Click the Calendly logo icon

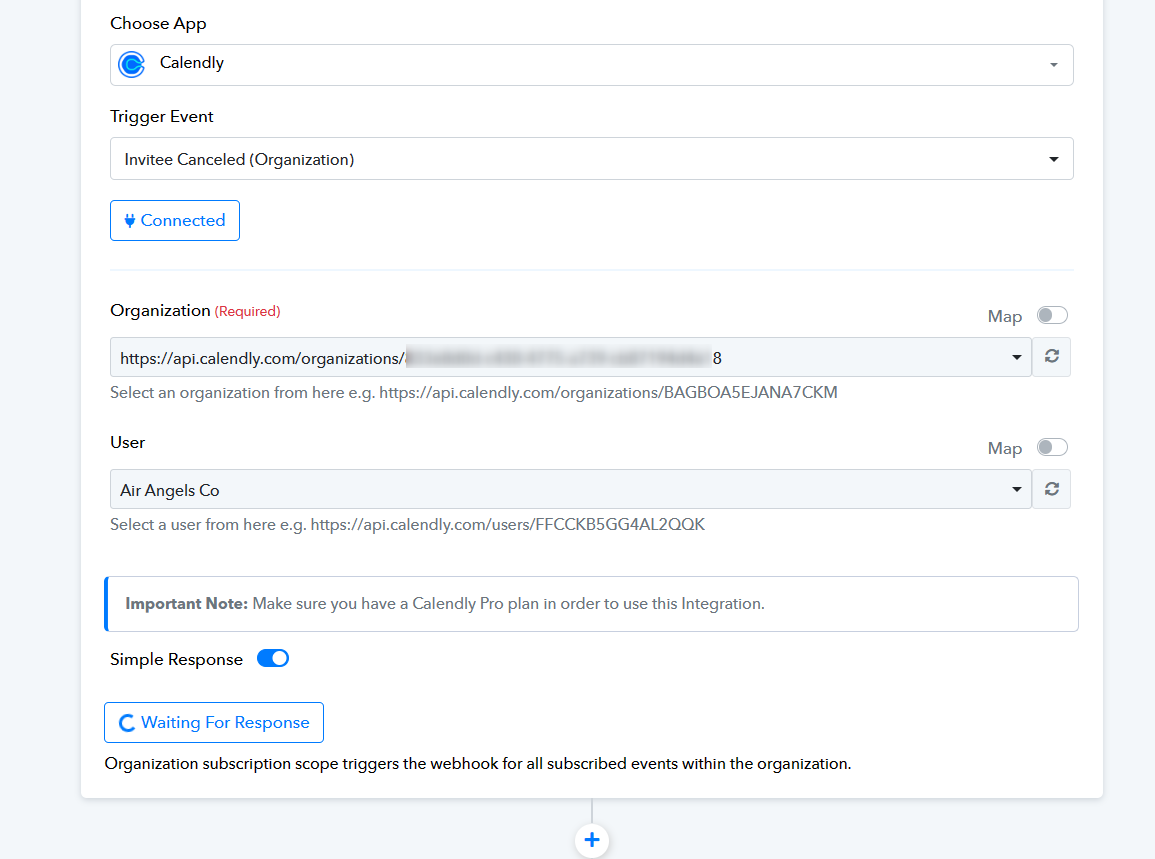point(131,64)
